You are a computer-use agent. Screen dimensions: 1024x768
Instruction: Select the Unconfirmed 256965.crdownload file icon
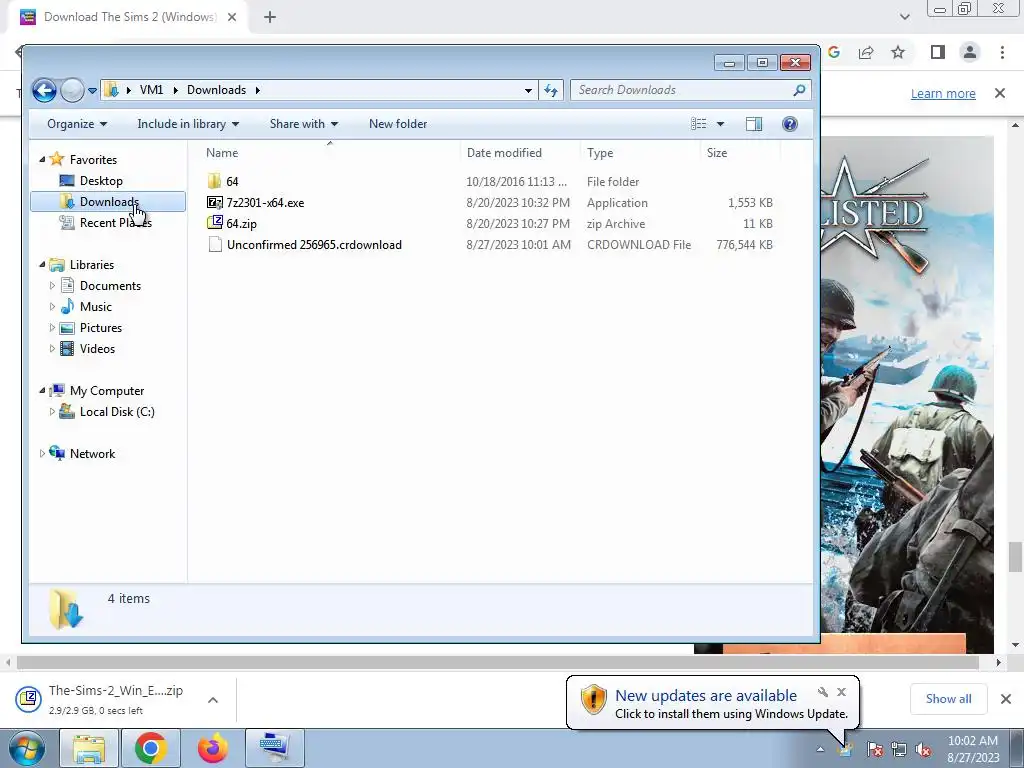pos(214,245)
